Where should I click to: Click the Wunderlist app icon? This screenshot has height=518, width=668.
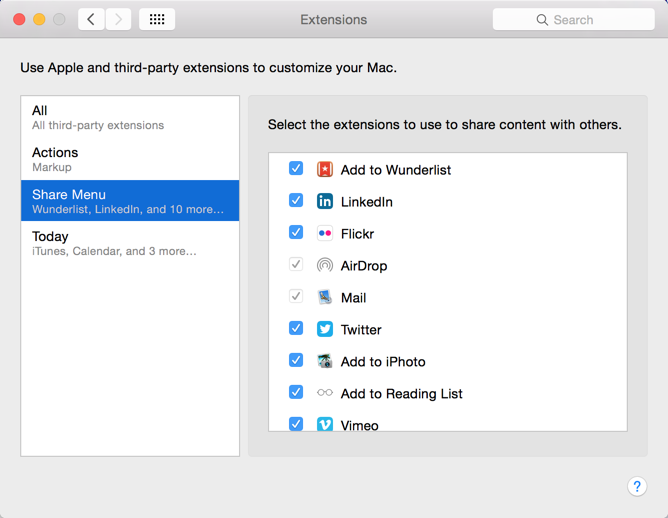(325, 170)
